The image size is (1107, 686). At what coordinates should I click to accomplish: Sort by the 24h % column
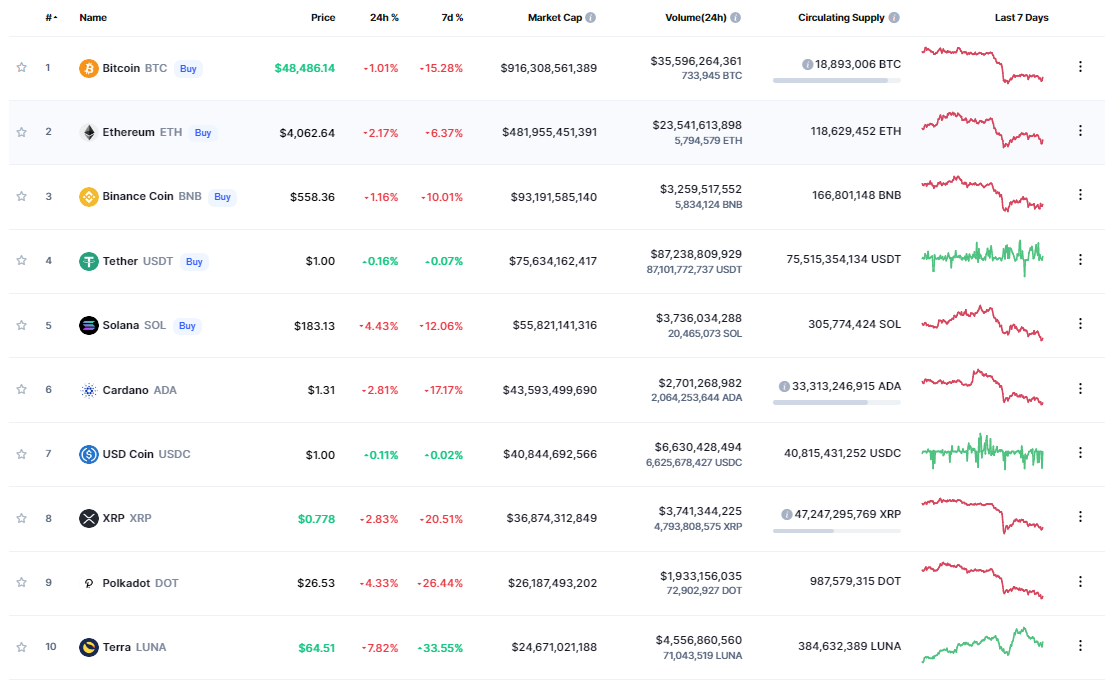pos(384,18)
